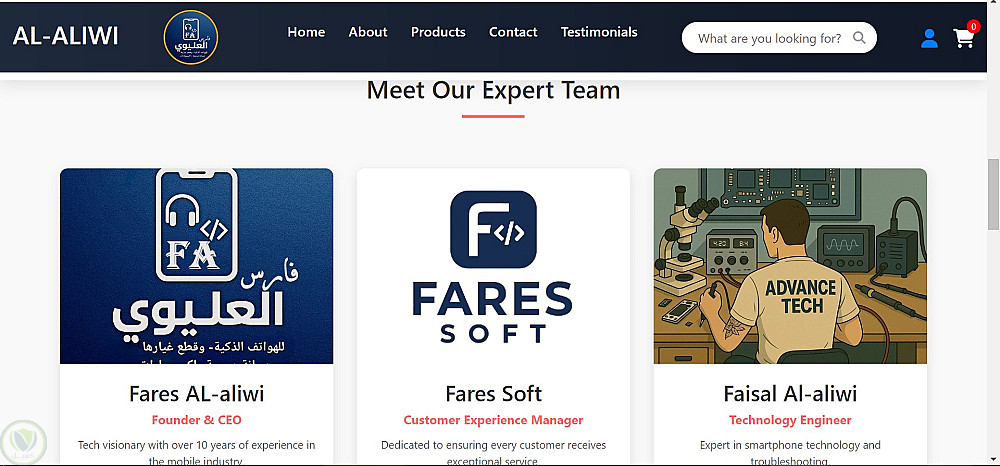The height and width of the screenshot is (466, 1000).
Task: Click the Fares AL-aliwi name heading
Action: [x=197, y=394]
